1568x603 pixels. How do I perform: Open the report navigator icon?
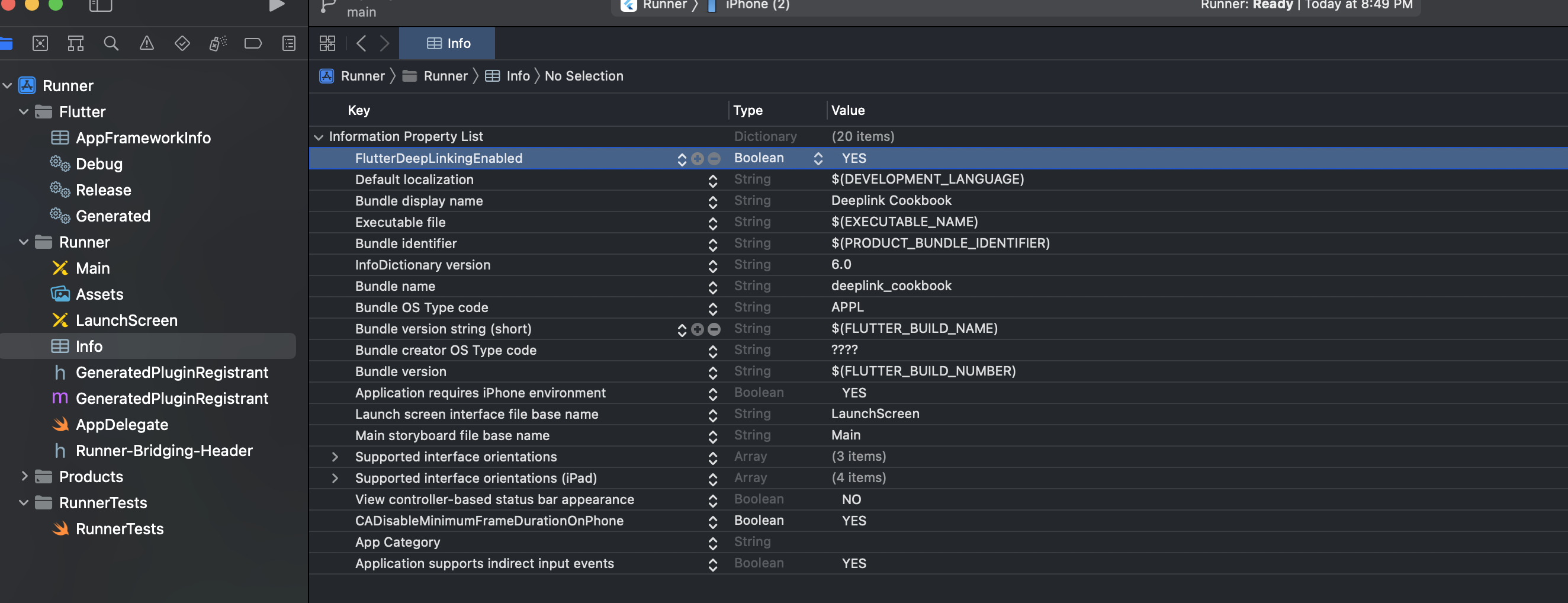[x=289, y=43]
